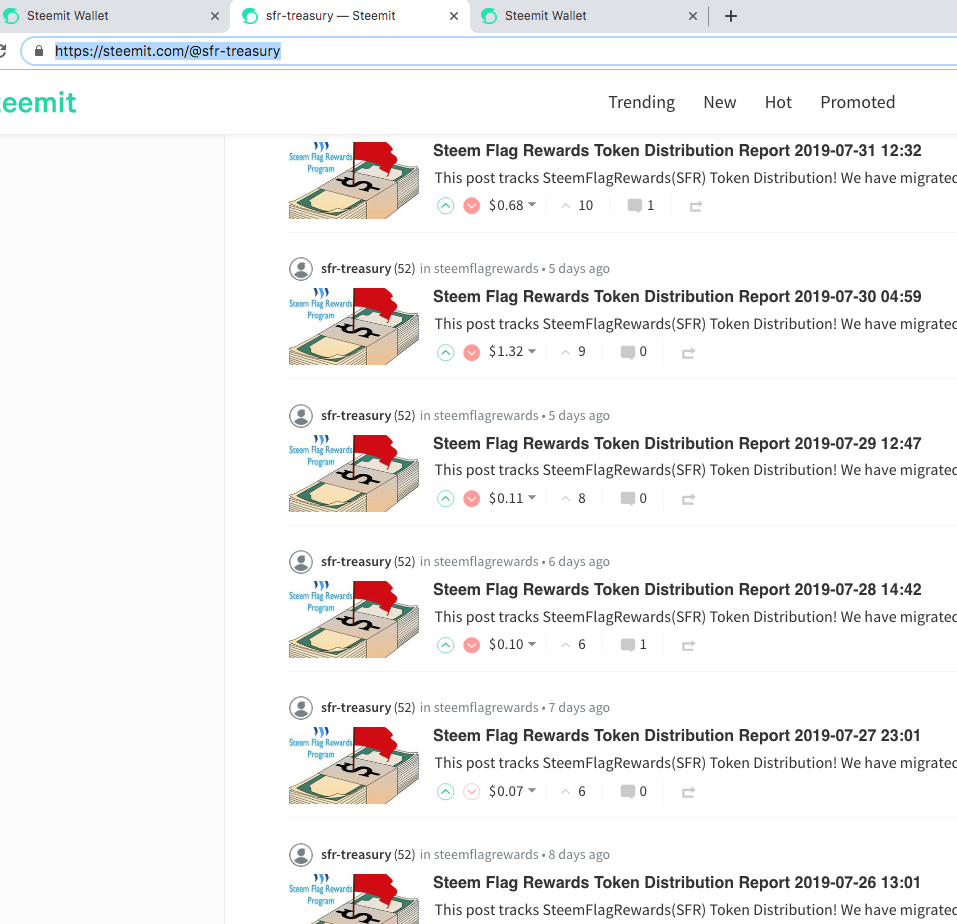Show the 6 votes list on 07-28 post
957x924 pixels.
(573, 644)
